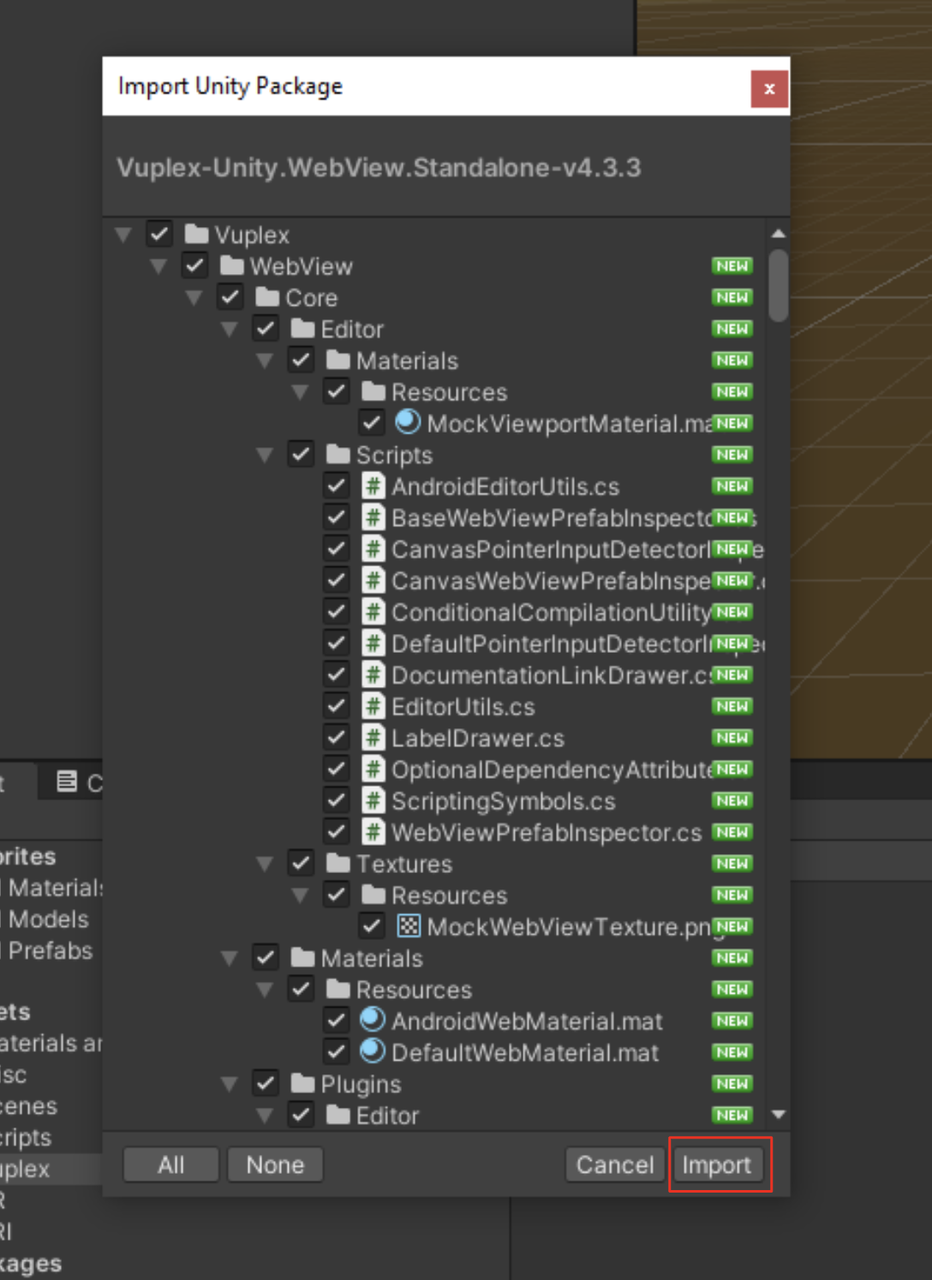This screenshot has height=1280, width=932.
Task: Collapse the Plugins folder arrow
Action: 230,1084
